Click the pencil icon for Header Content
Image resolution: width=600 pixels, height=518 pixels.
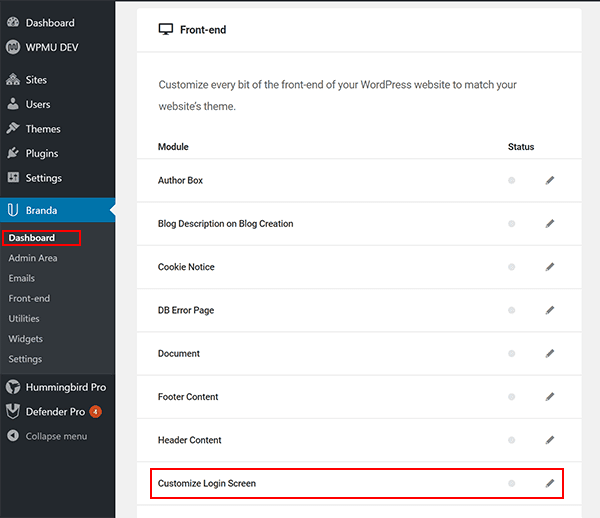[x=549, y=440]
